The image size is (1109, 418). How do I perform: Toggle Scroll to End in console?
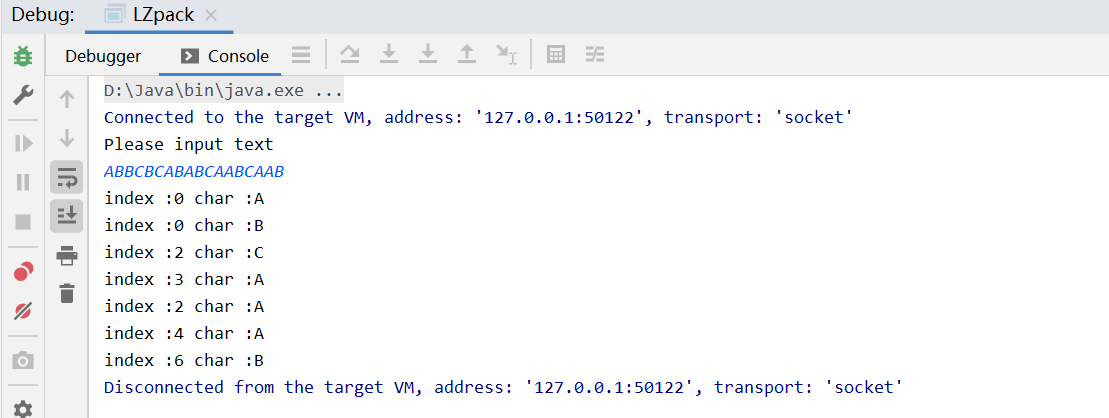pyautogui.click(x=67, y=216)
